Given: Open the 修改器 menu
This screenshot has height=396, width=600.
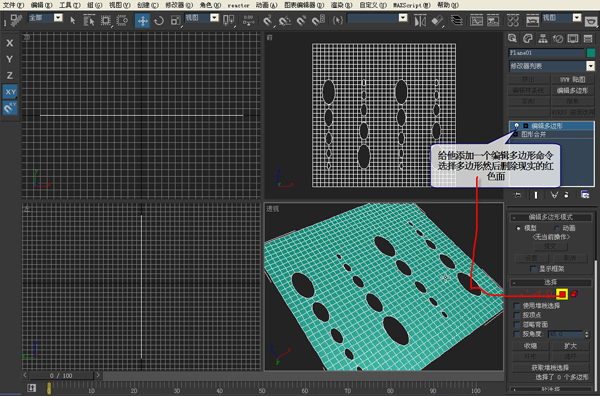Looking at the screenshot, I should [179, 5].
